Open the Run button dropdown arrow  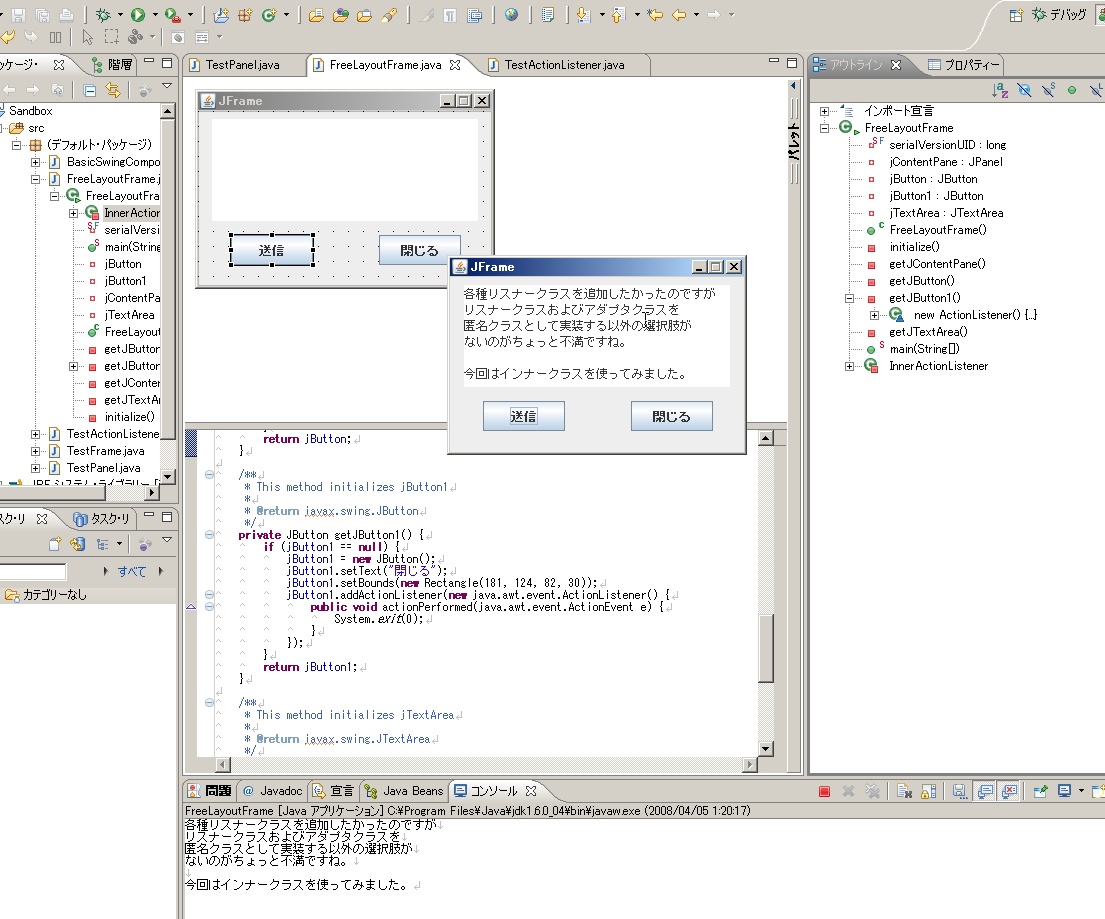click(154, 15)
